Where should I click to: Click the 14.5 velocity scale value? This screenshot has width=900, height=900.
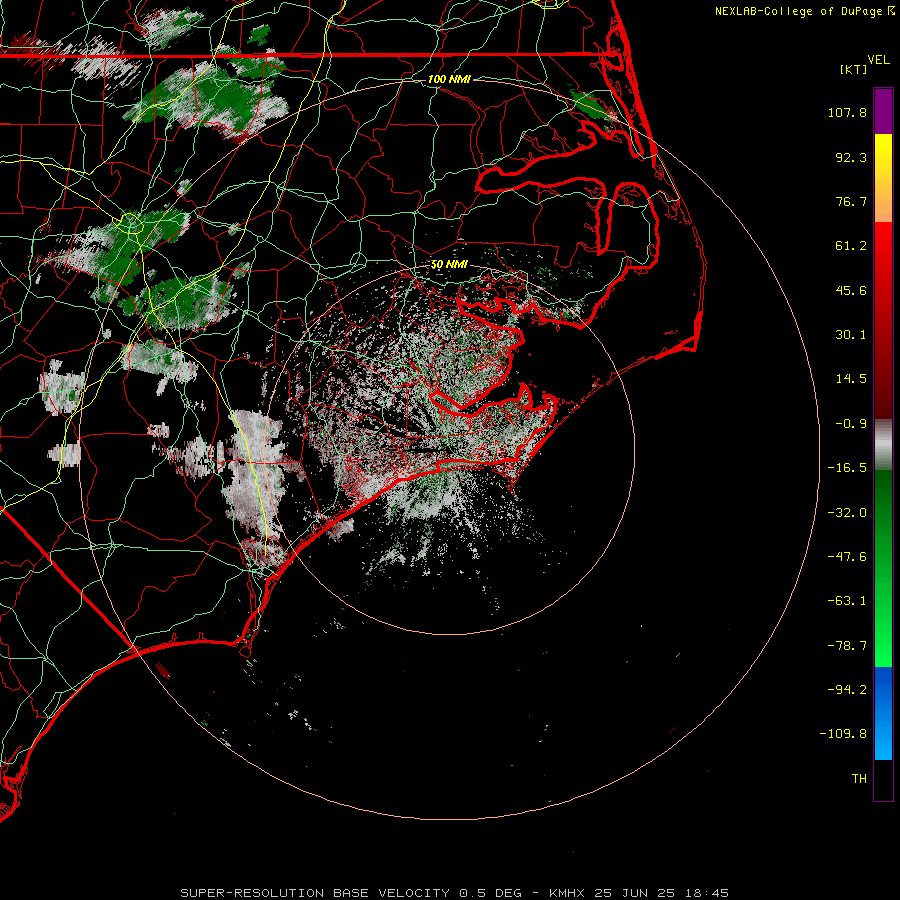[x=851, y=379]
